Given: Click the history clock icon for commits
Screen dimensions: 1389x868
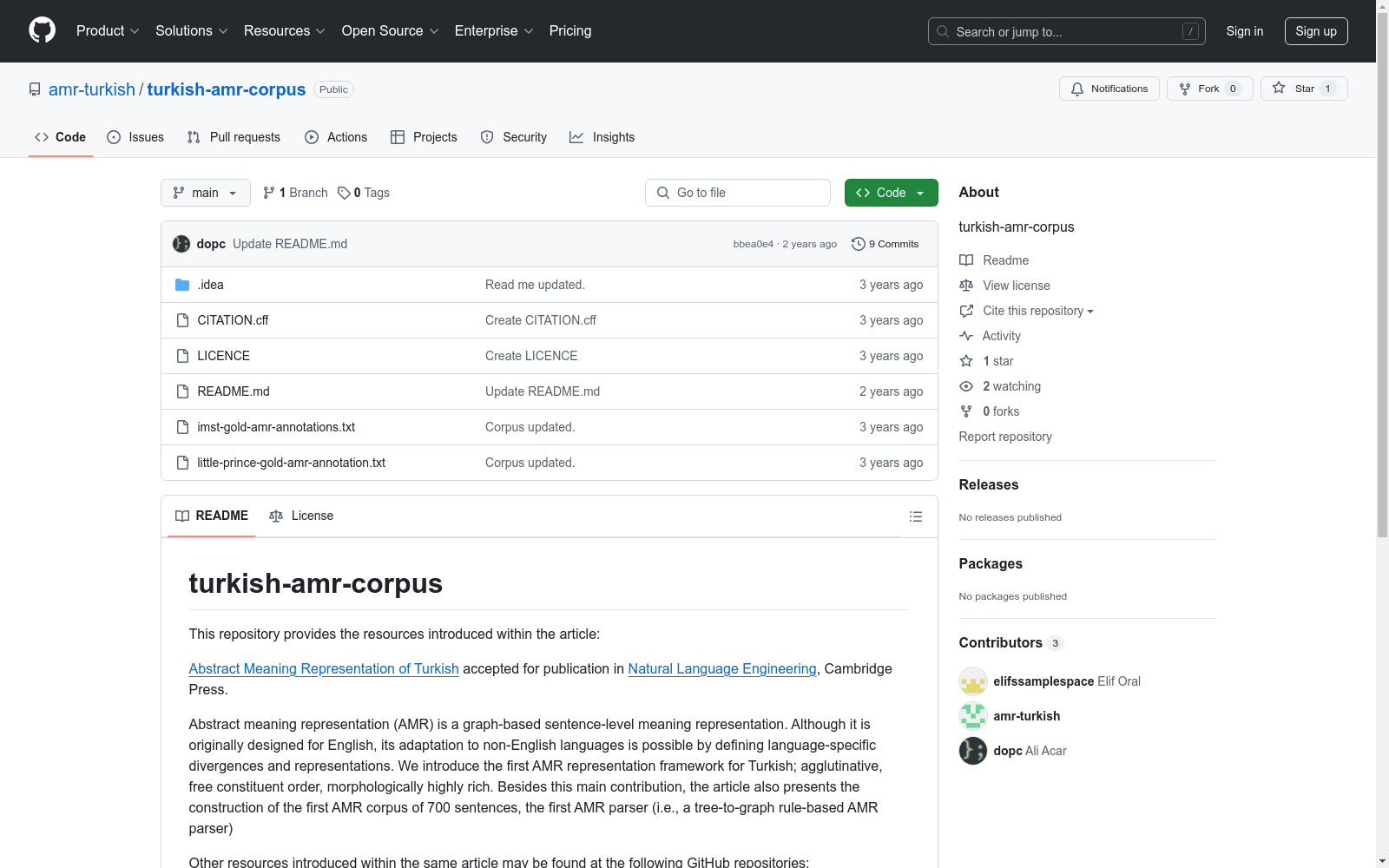Looking at the screenshot, I should tap(859, 244).
